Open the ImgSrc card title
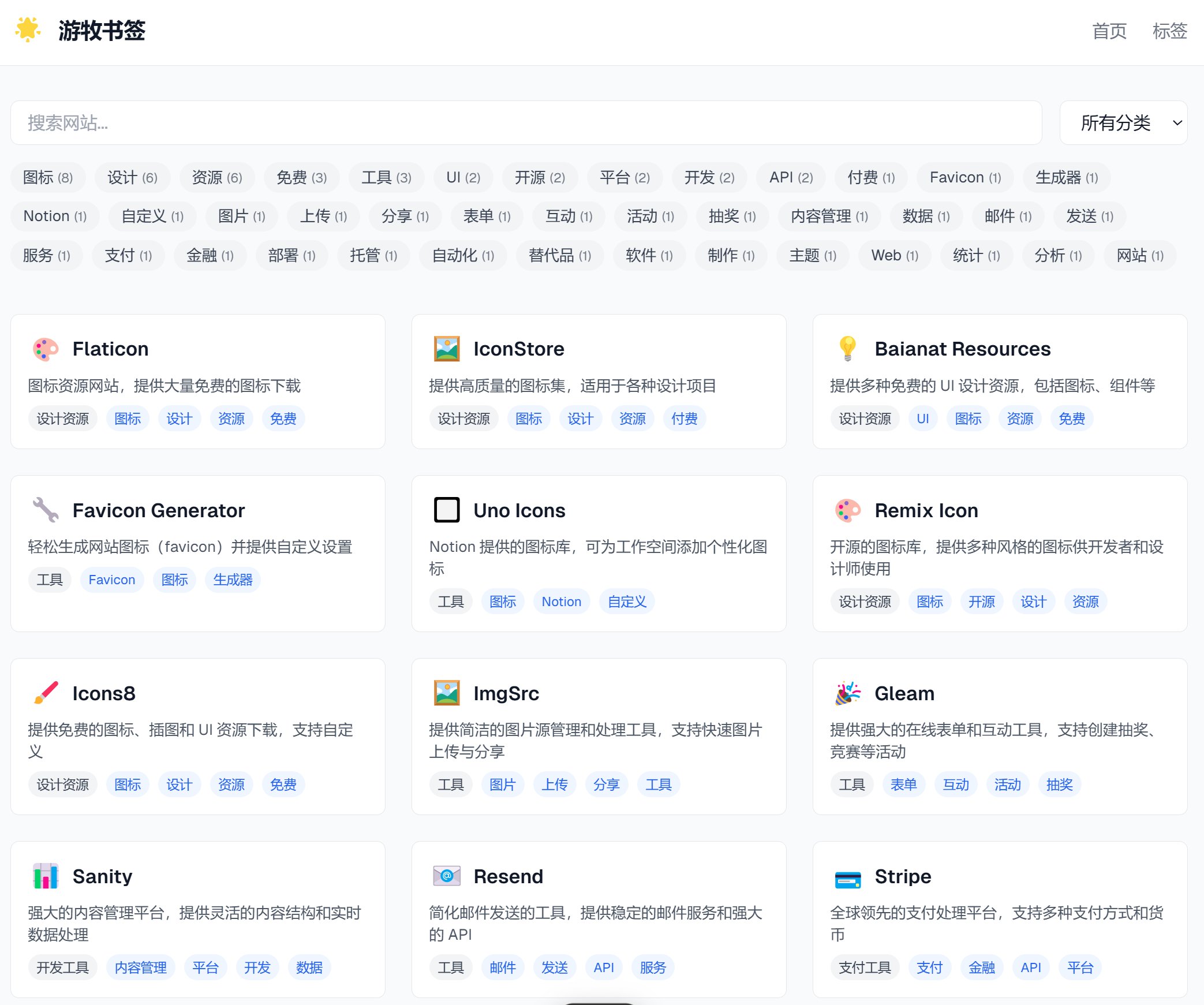This screenshot has height=1005, width=1204. (x=506, y=693)
